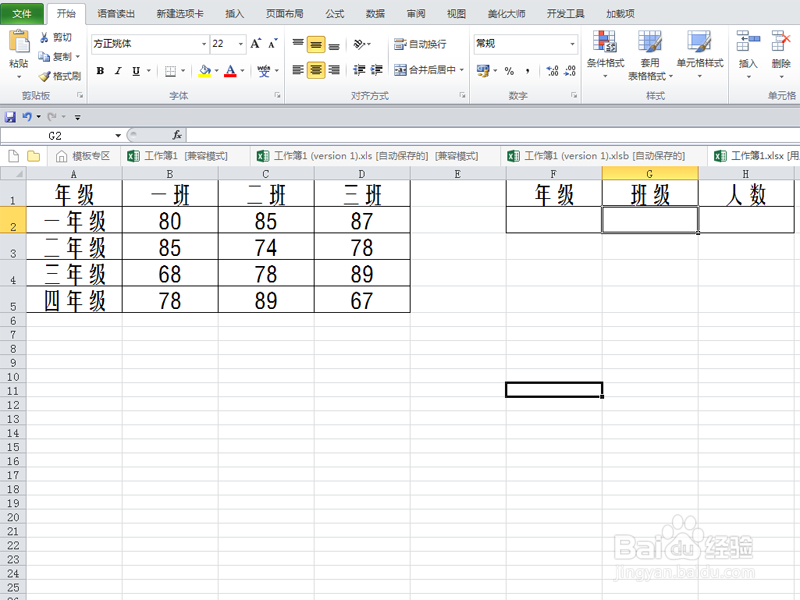
Task: Switch to the 数据 tab
Action: (375, 14)
